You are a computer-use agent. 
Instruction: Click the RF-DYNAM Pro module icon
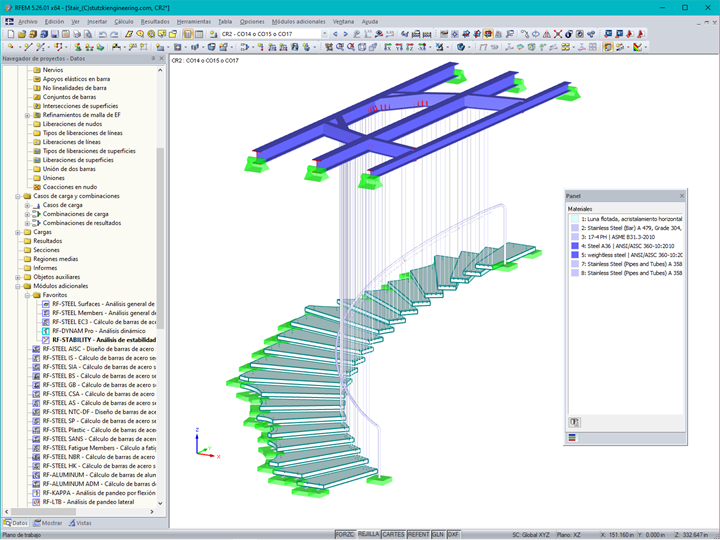coord(46,331)
